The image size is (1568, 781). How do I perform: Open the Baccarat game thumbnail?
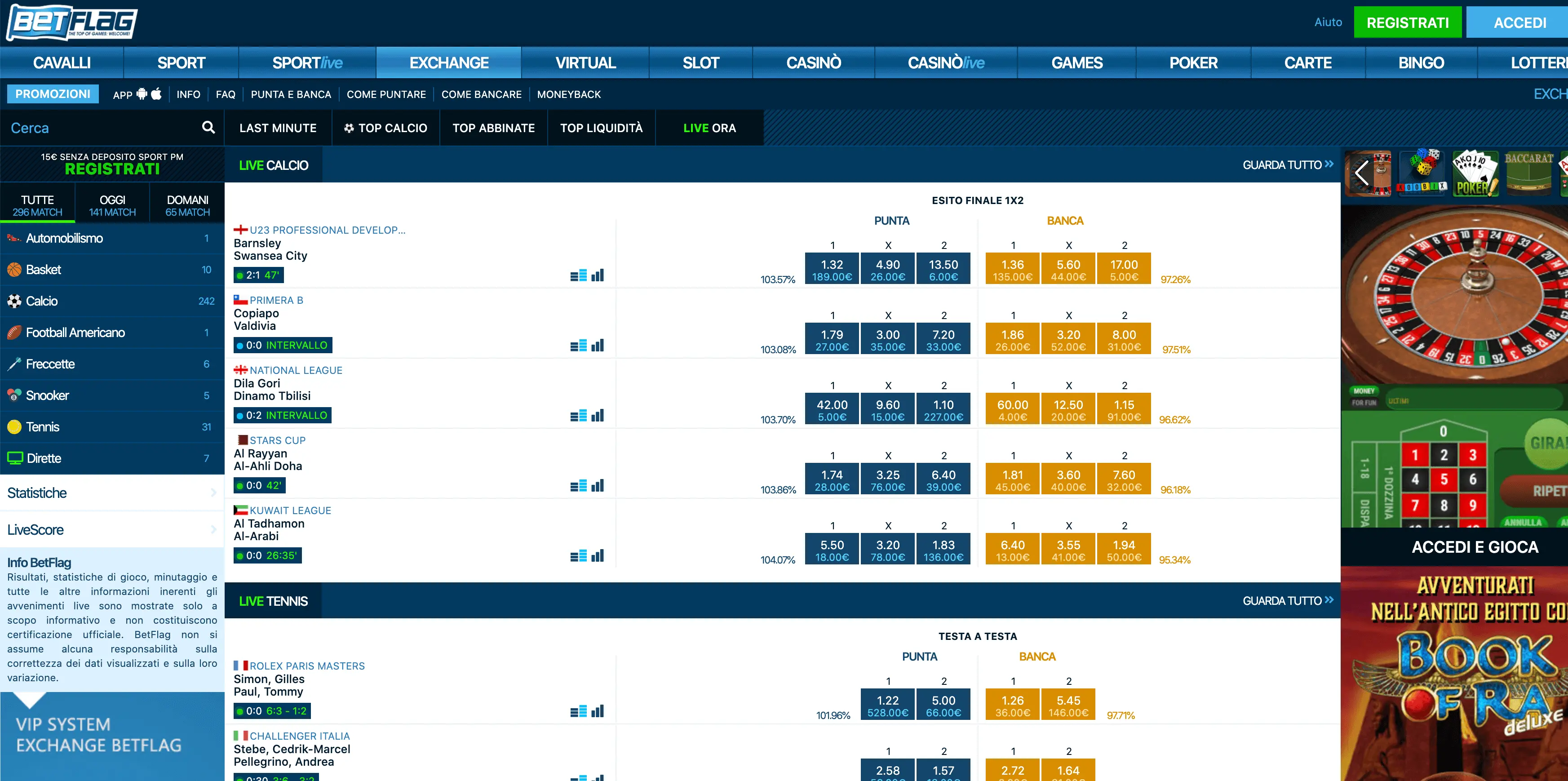coord(1529,173)
